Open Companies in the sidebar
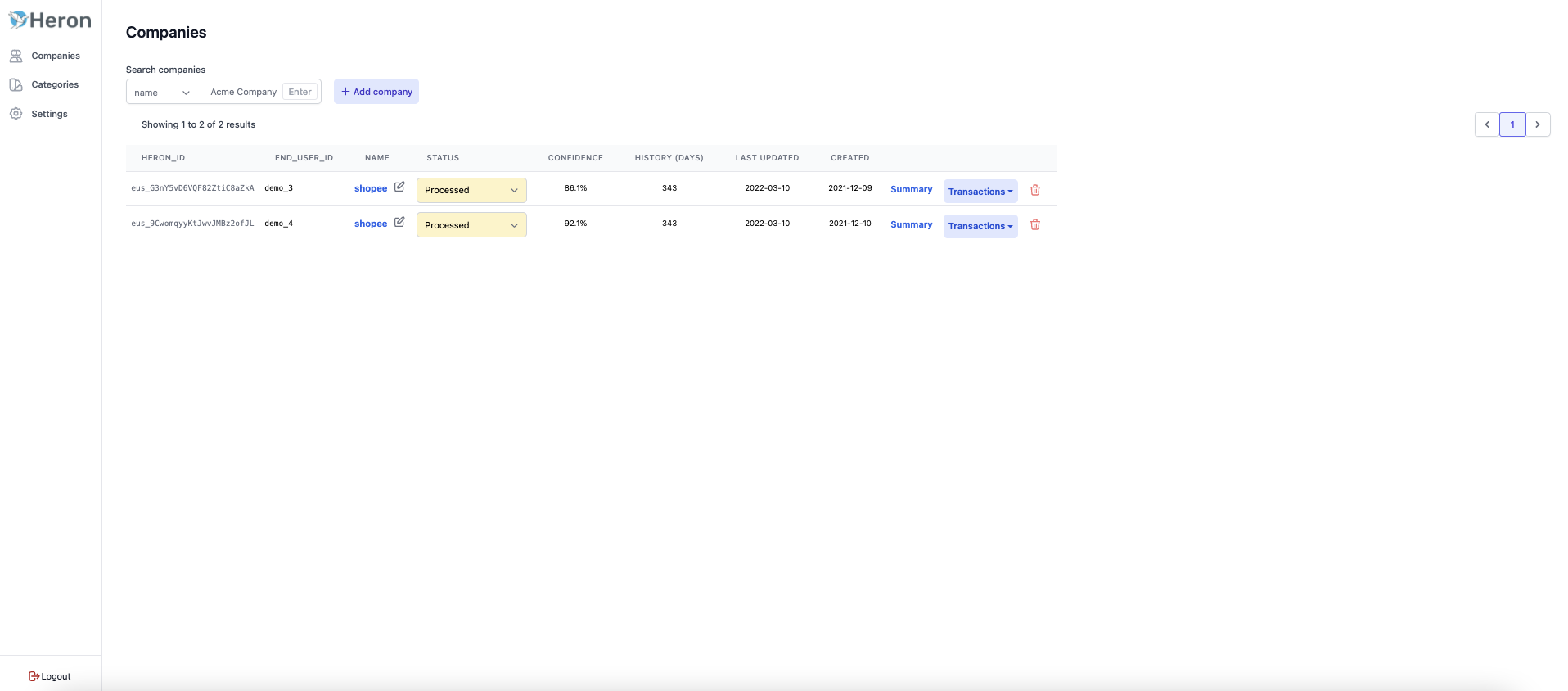 pyautogui.click(x=45, y=56)
